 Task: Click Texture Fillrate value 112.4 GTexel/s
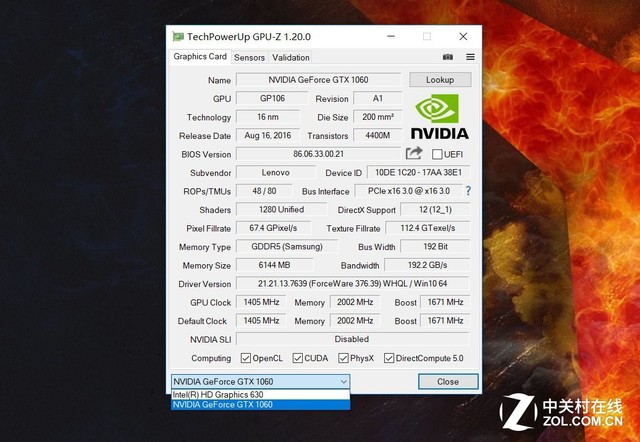click(x=427, y=228)
